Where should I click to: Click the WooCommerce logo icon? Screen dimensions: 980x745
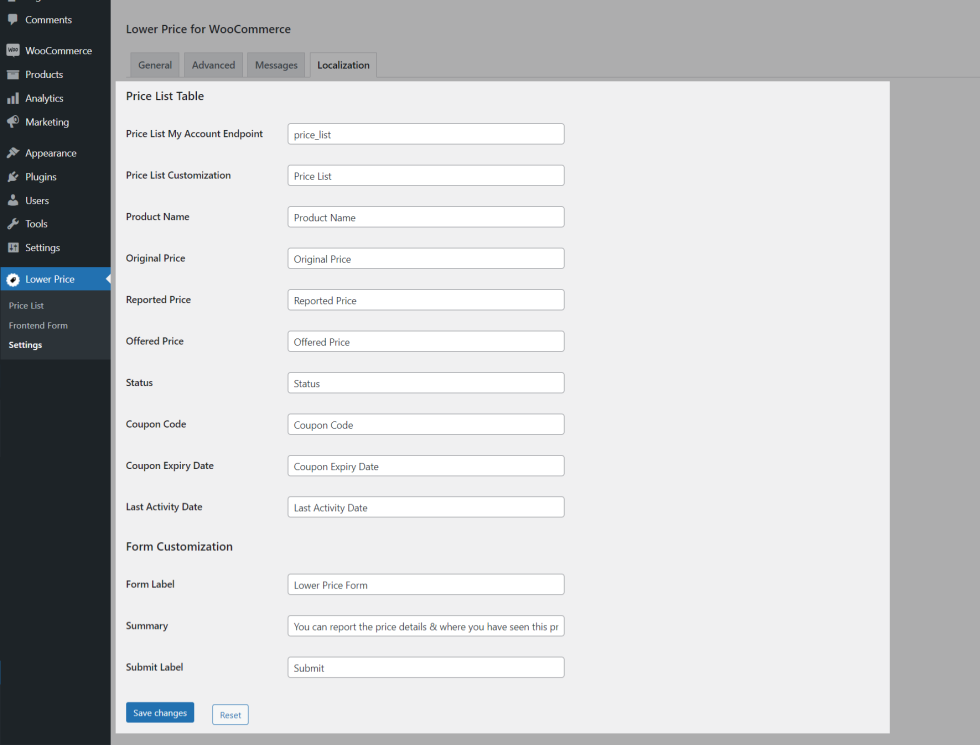[13, 50]
